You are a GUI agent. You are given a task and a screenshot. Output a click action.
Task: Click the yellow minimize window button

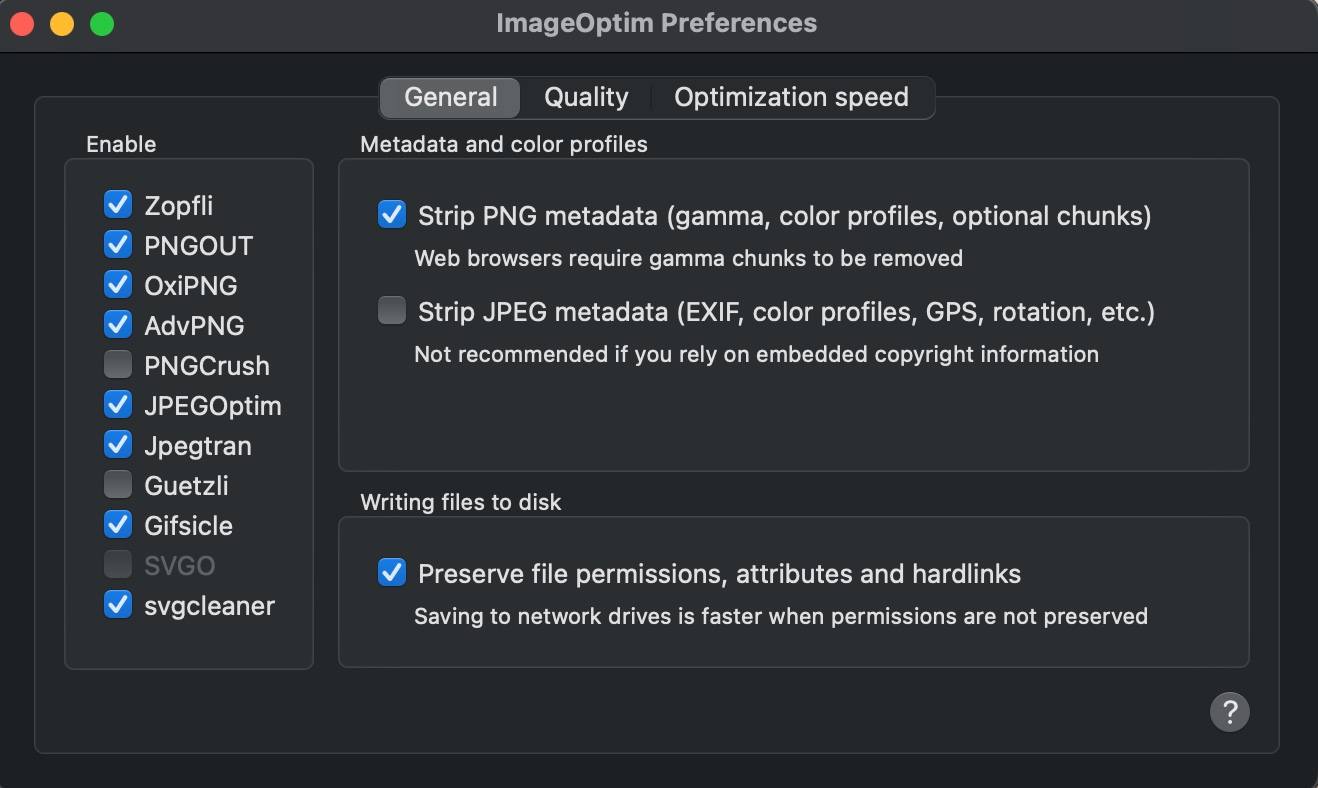click(x=62, y=24)
